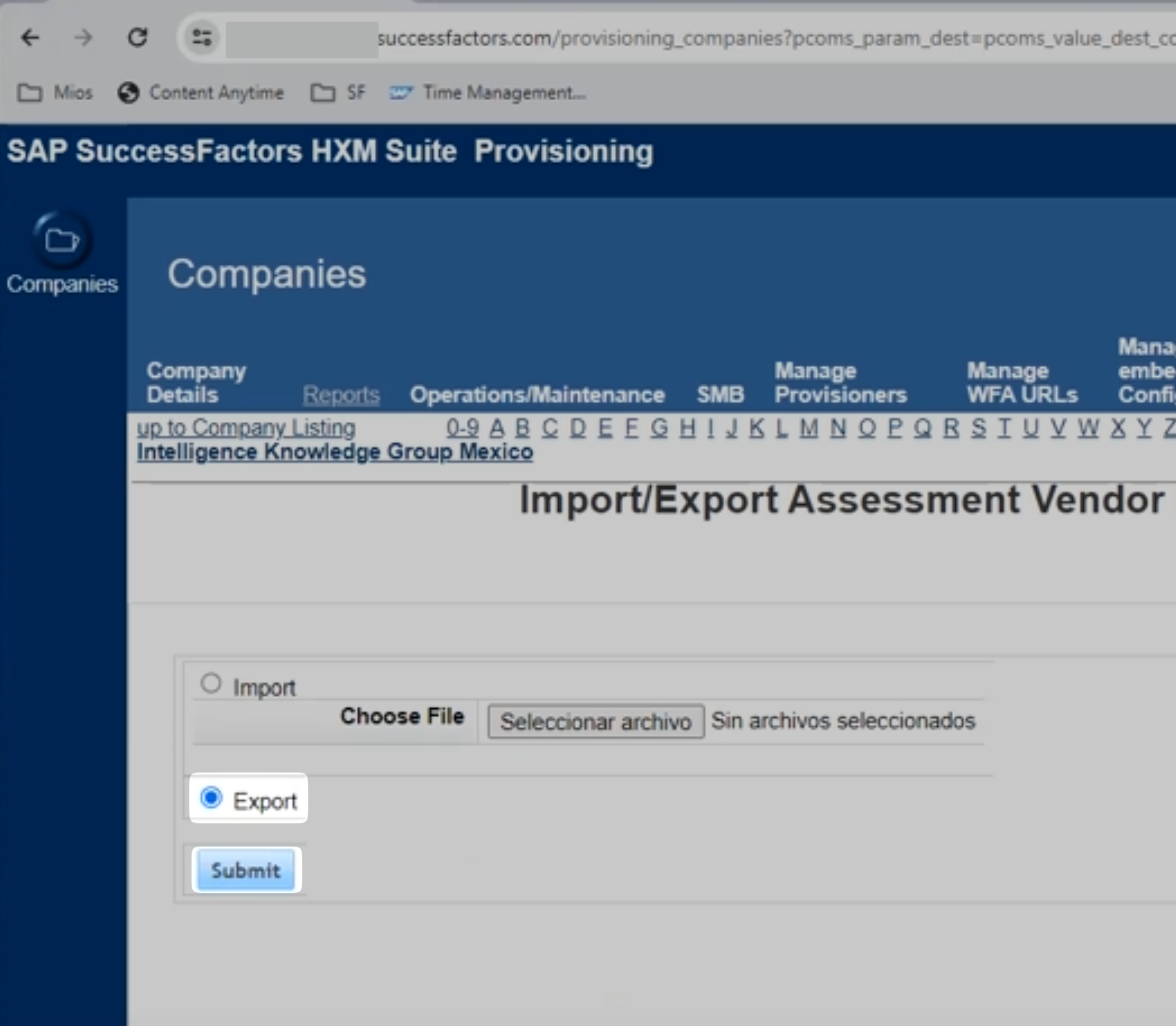Viewport: 1176px width, 1026px height.
Task: Filter companies by letter I
Action: (711, 428)
